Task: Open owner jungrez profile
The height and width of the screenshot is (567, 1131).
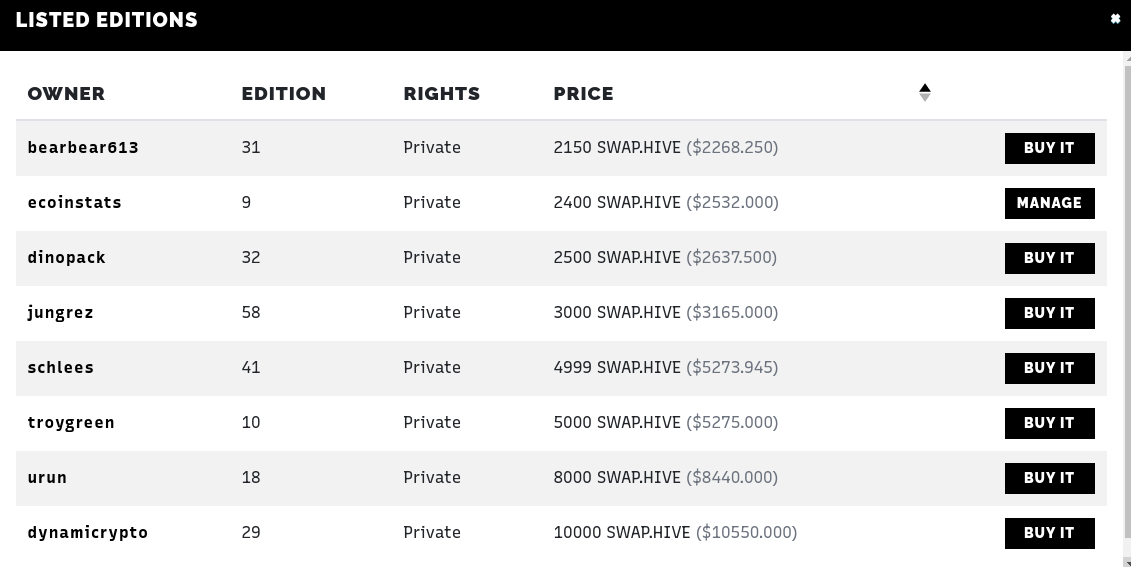Action: [x=61, y=312]
